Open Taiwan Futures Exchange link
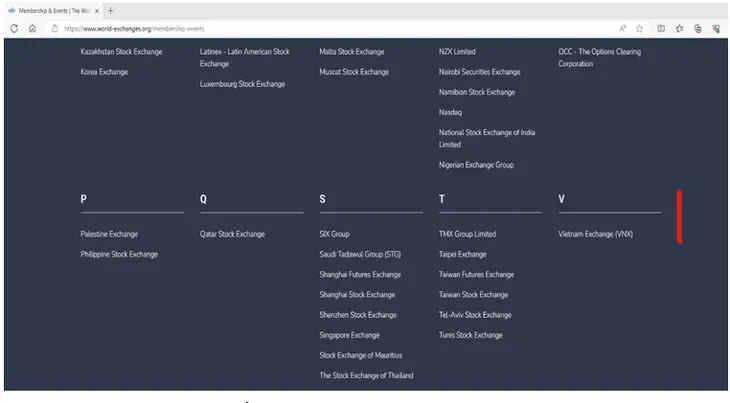The width and height of the screenshot is (730, 403). 477,275
